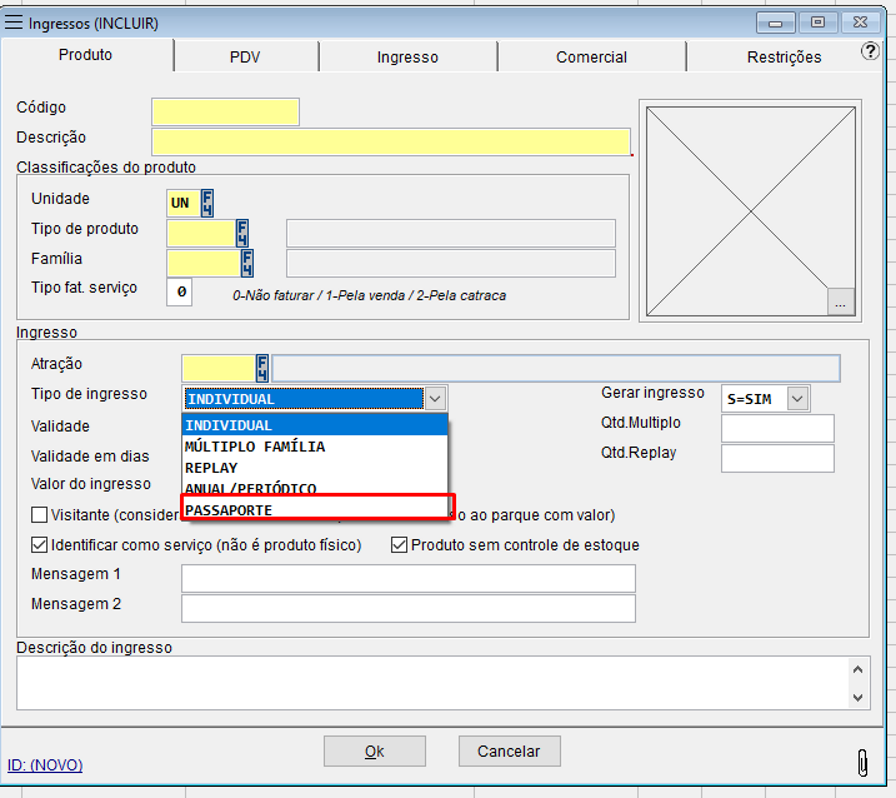This screenshot has height=798, width=896.
Task: Open F4 lookup for Tipo de produto
Action: pos(242,233)
